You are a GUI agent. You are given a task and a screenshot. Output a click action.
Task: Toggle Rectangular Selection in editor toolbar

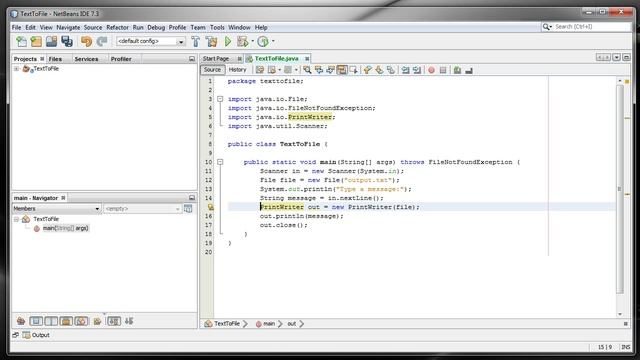click(353, 70)
